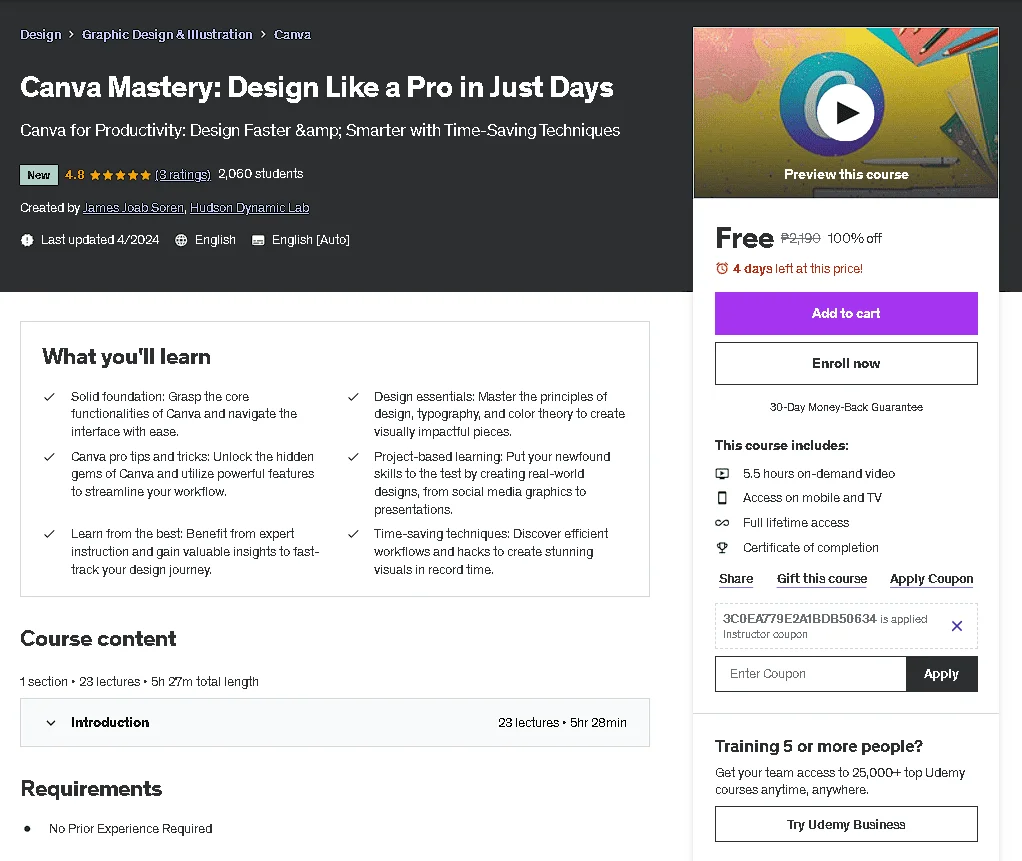The width and height of the screenshot is (1022, 861).
Task: Click the checkmark beside Learn from the best
Action: (49, 534)
